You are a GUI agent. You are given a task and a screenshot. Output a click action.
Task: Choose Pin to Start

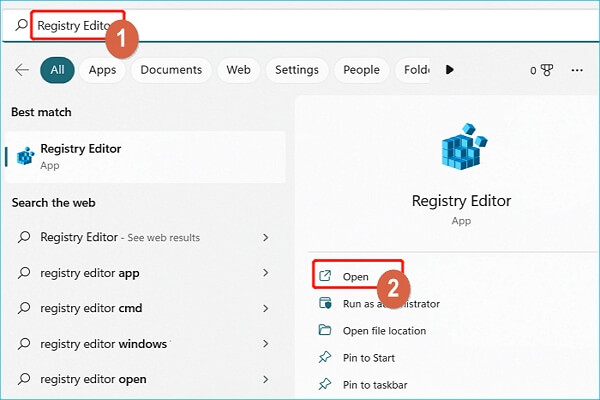368,358
